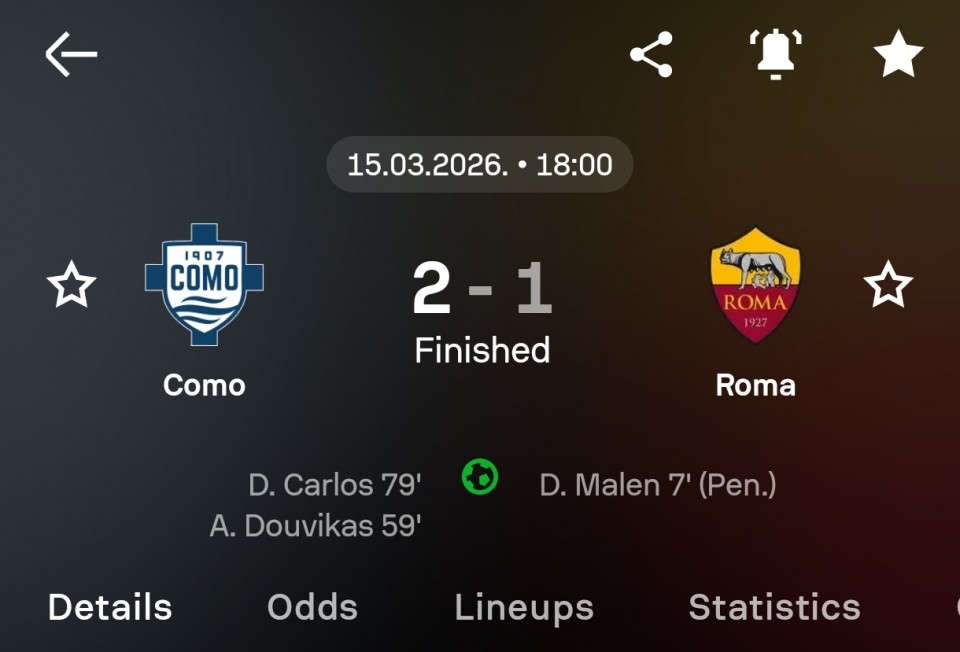Tap the back arrow icon

(71, 54)
